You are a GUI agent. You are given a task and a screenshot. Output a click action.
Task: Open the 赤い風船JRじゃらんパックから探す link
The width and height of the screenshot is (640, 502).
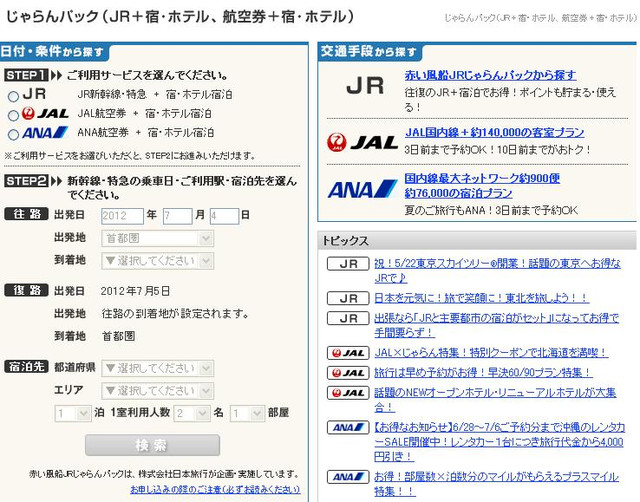(x=490, y=75)
